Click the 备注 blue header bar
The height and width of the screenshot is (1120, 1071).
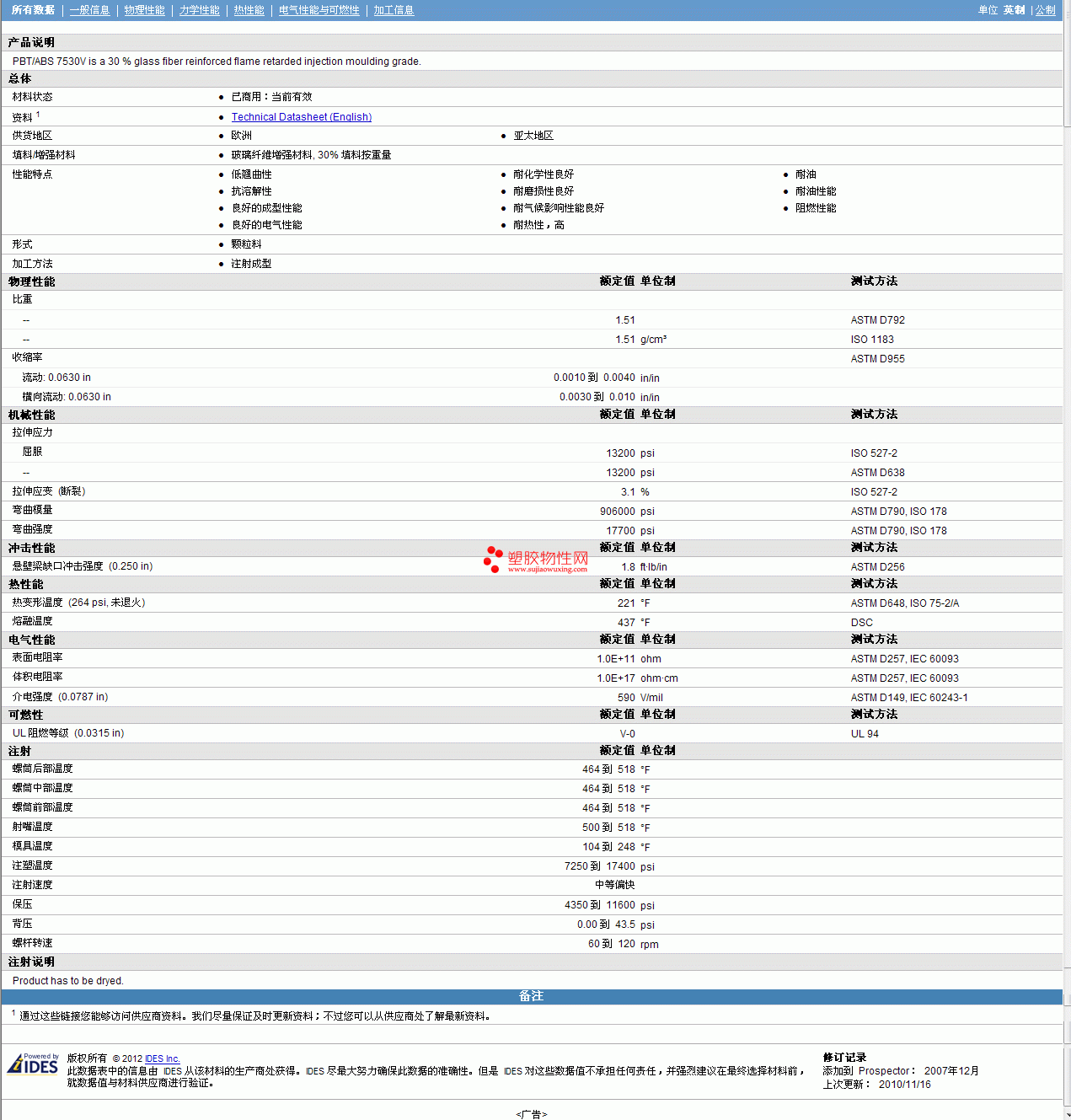pos(532,996)
